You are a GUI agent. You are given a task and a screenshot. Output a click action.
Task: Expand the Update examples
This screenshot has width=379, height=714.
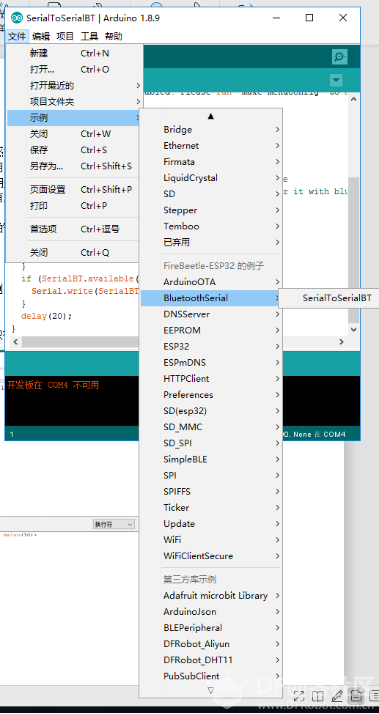(x=211, y=524)
